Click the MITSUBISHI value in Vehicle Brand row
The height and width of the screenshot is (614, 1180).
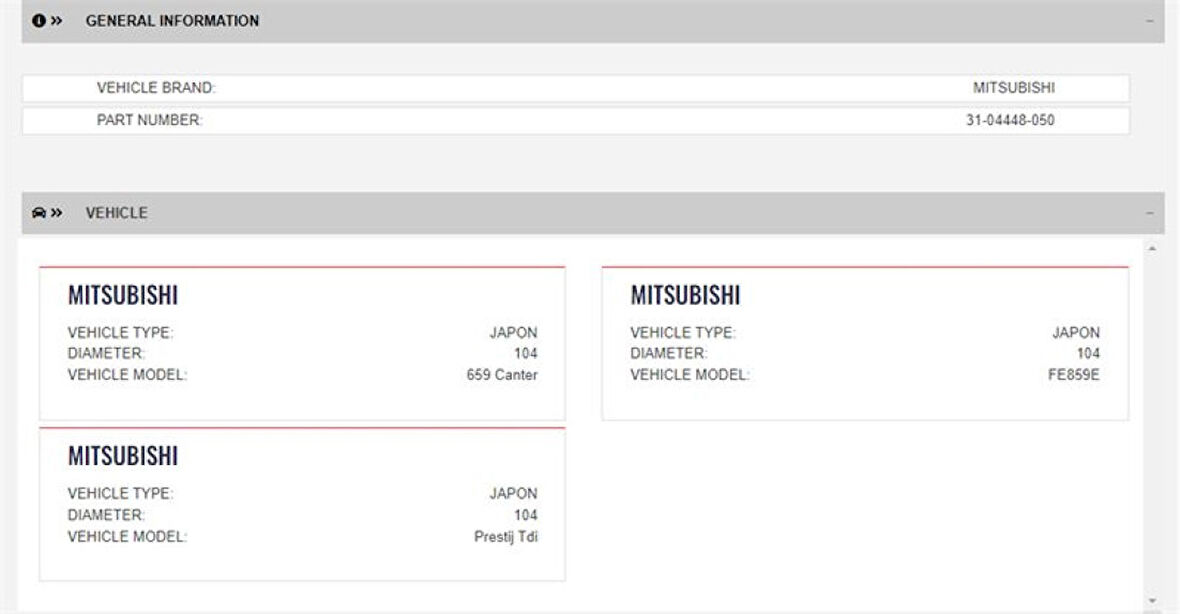1013,88
